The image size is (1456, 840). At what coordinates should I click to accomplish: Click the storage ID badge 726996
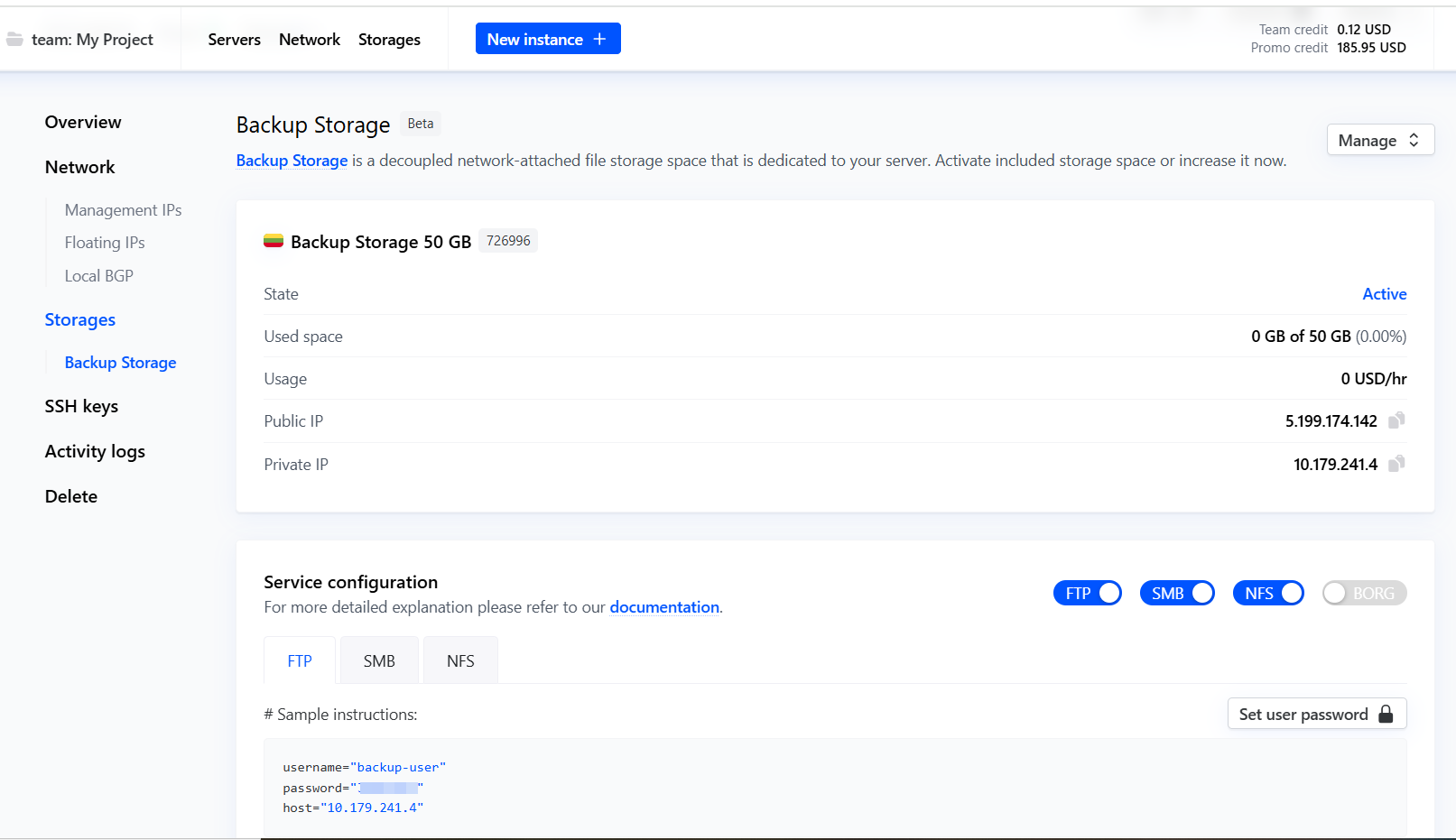click(508, 241)
